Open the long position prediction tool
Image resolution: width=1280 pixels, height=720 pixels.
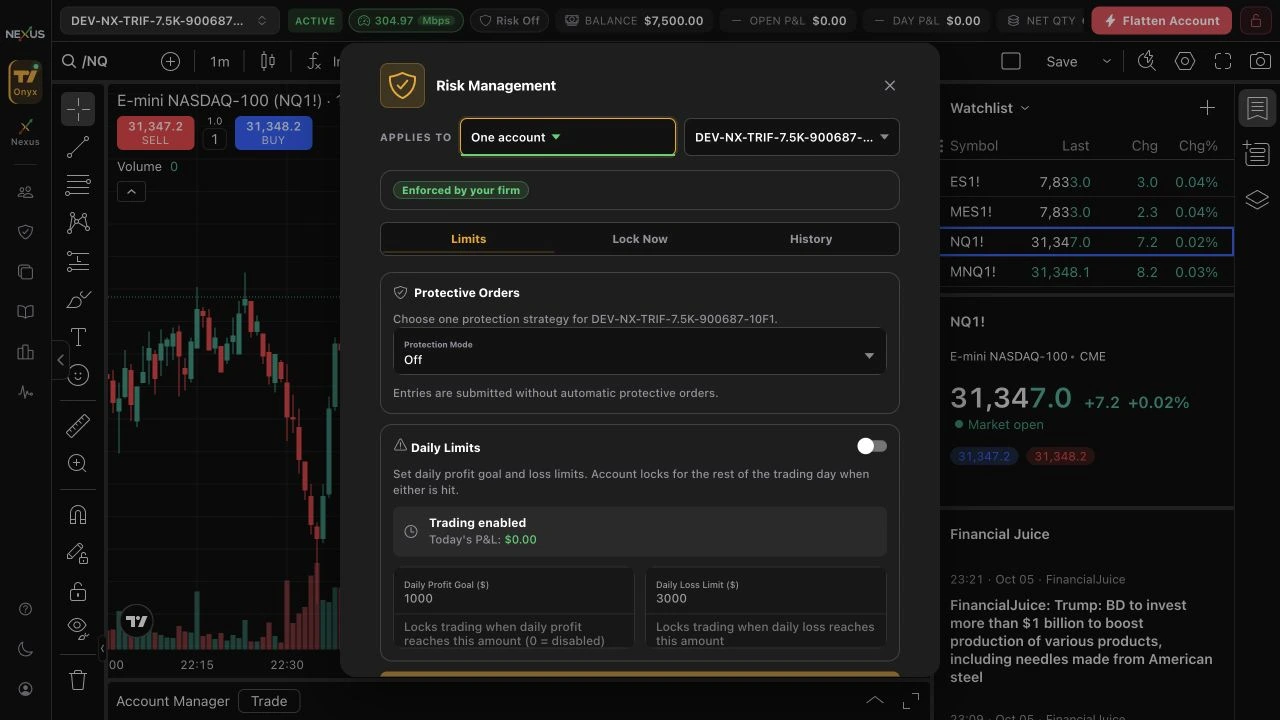click(78, 262)
